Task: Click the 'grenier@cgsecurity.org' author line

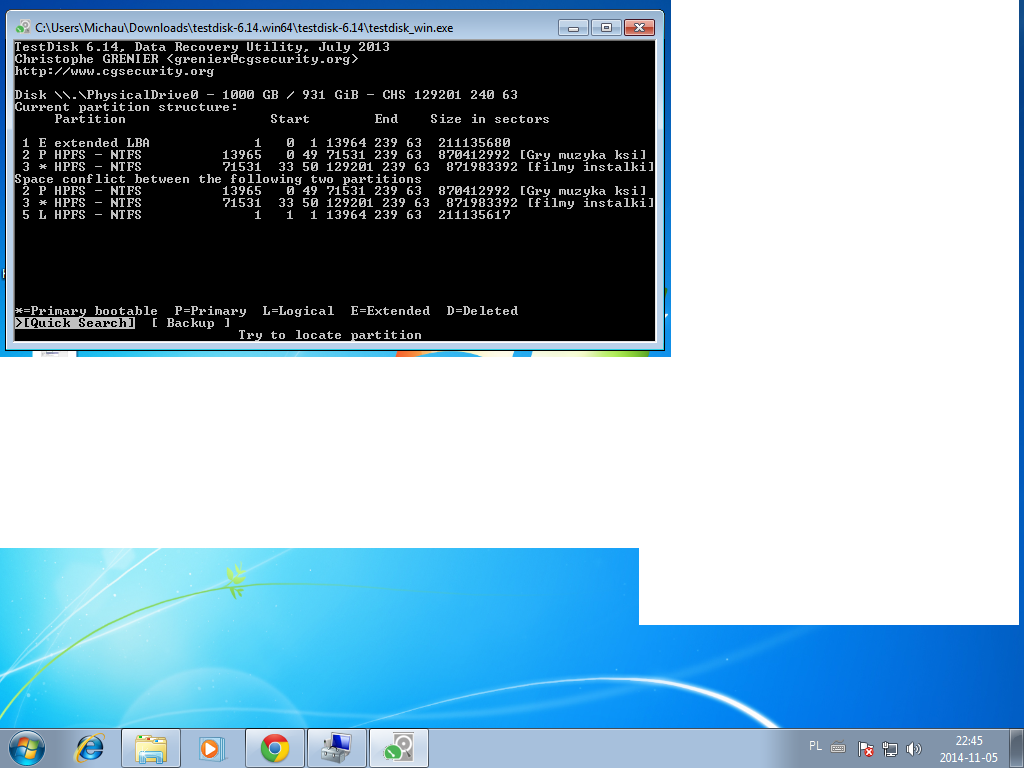Action: point(186,59)
